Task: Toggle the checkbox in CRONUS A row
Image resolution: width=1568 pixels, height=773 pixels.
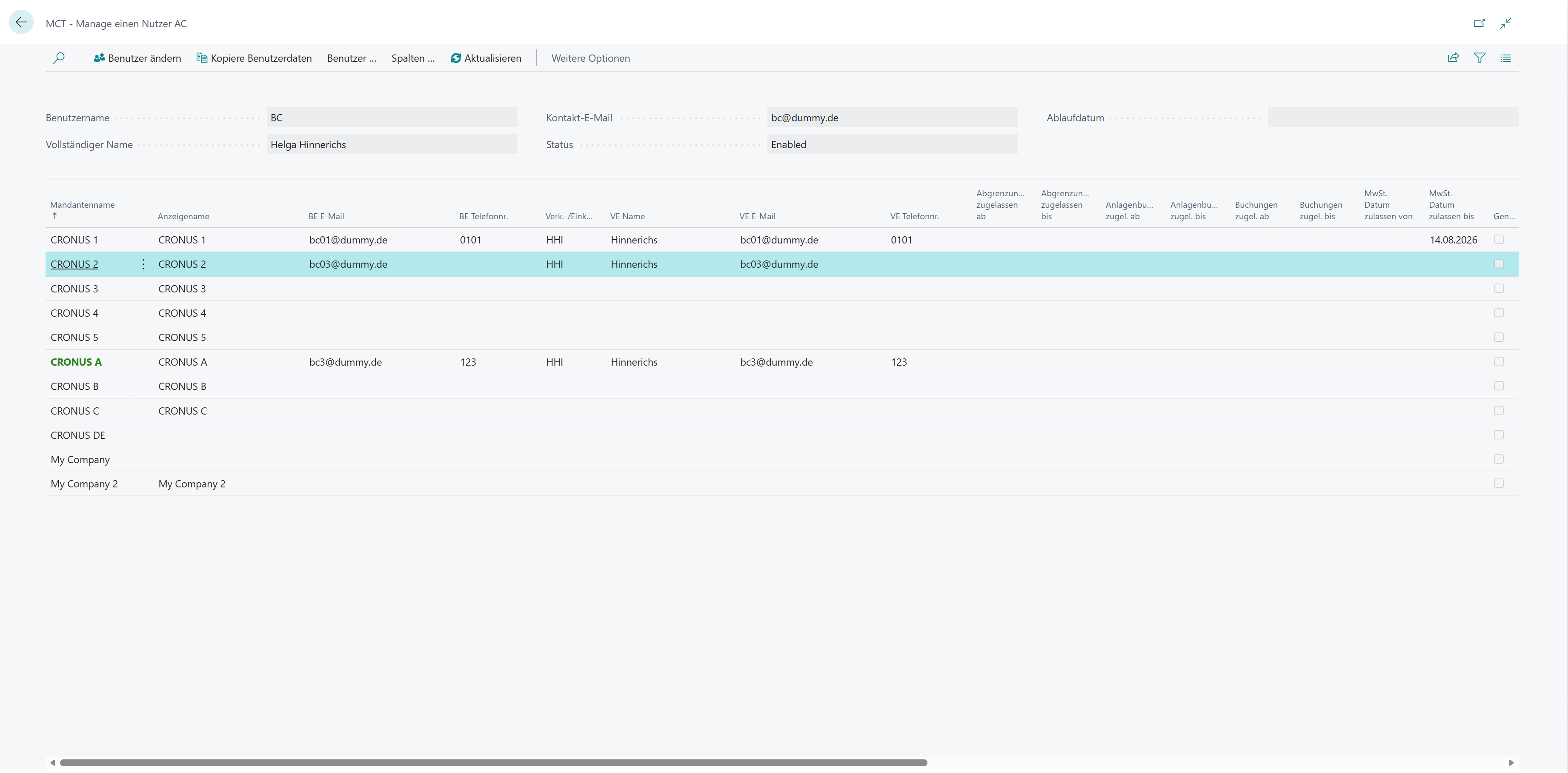Action: click(1499, 361)
